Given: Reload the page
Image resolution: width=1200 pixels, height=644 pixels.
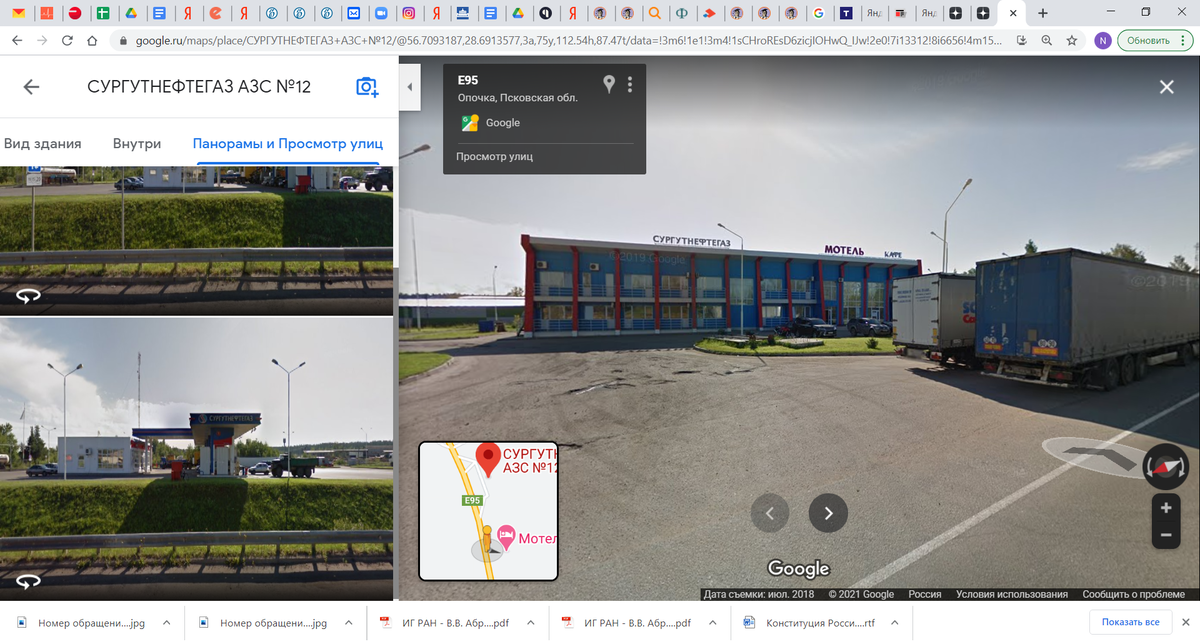Looking at the screenshot, I should pos(67,41).
